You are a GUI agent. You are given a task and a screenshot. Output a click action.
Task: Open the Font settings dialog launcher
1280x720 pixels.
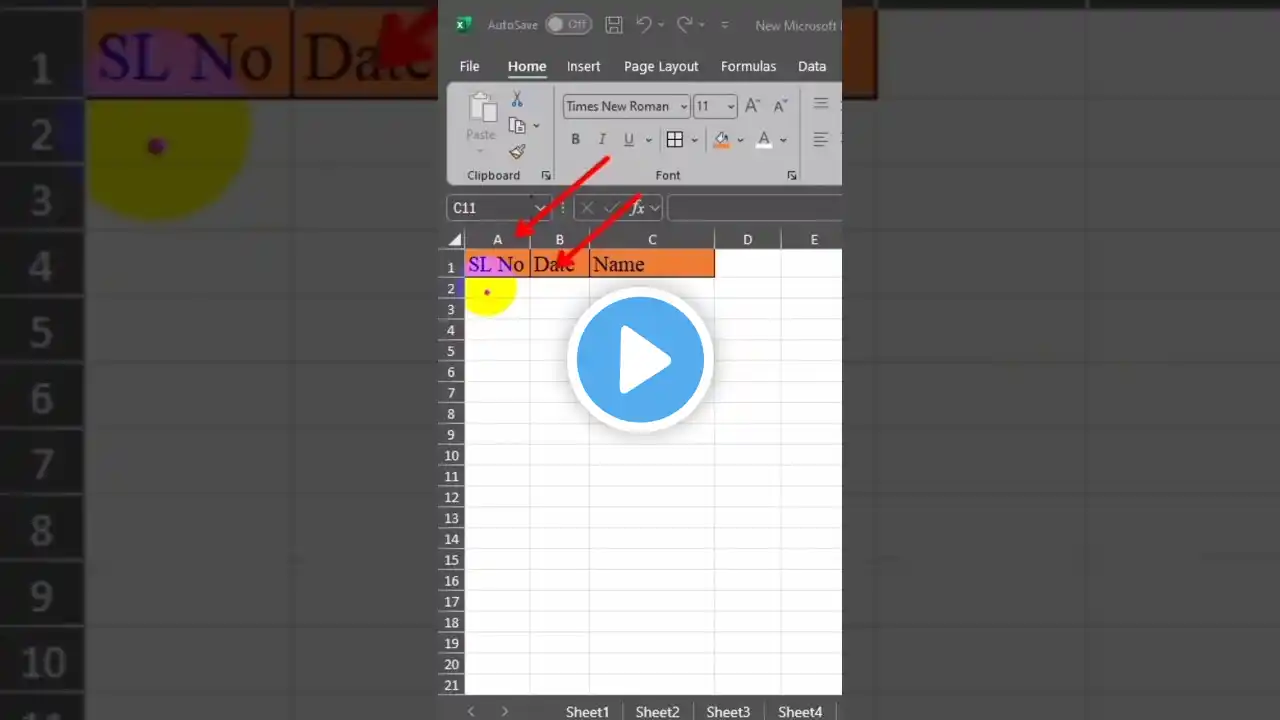792,175
